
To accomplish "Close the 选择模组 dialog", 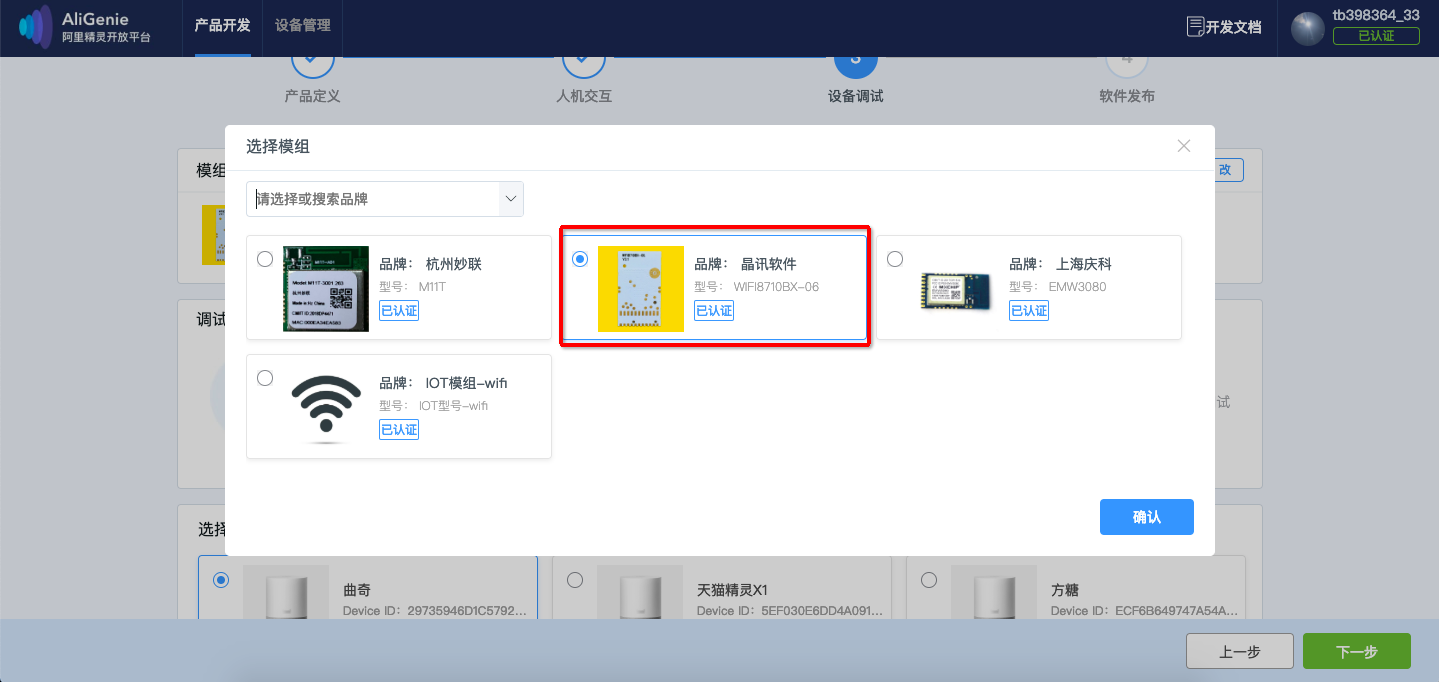I will coord(1184,146).
